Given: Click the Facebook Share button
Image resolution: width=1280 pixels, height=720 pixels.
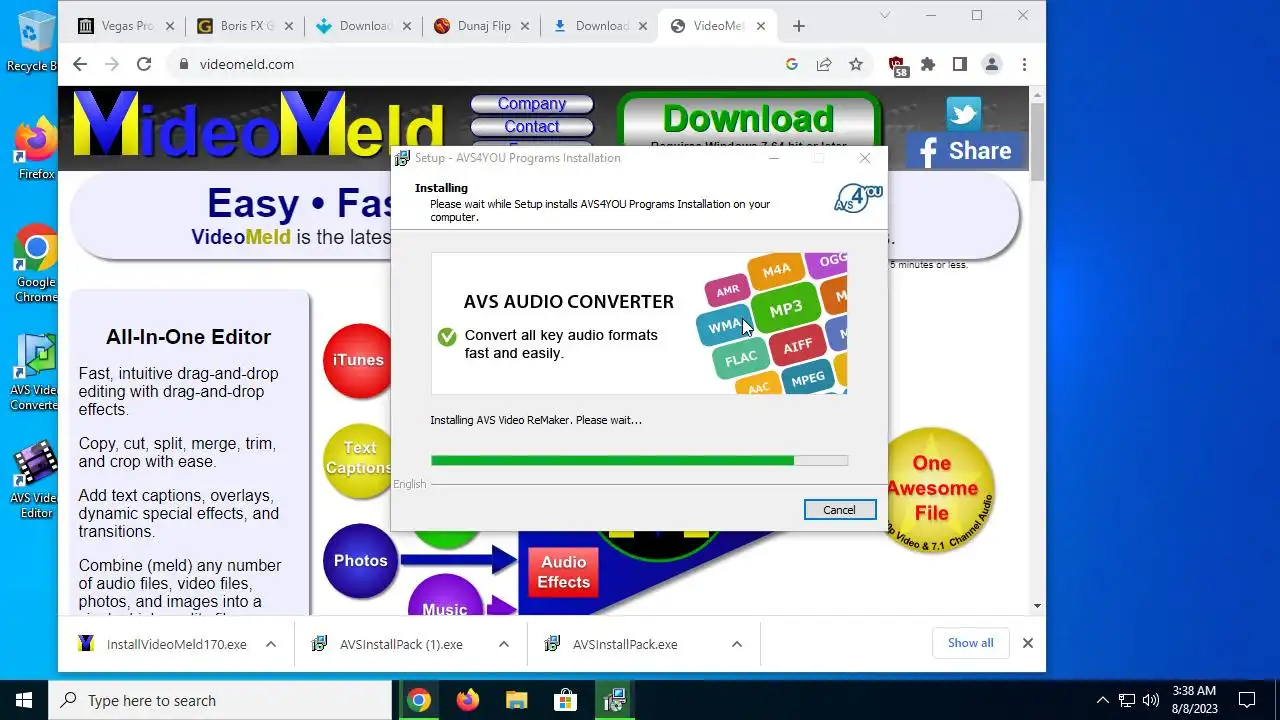Looking at the screenshot, I should 966,151.
